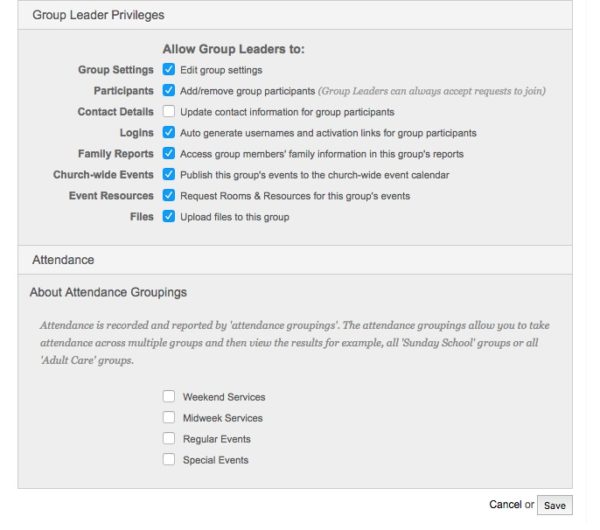Uncheck Access group members' family information
600x530 pixels.
pyautogui.click(x=169, y=154)
